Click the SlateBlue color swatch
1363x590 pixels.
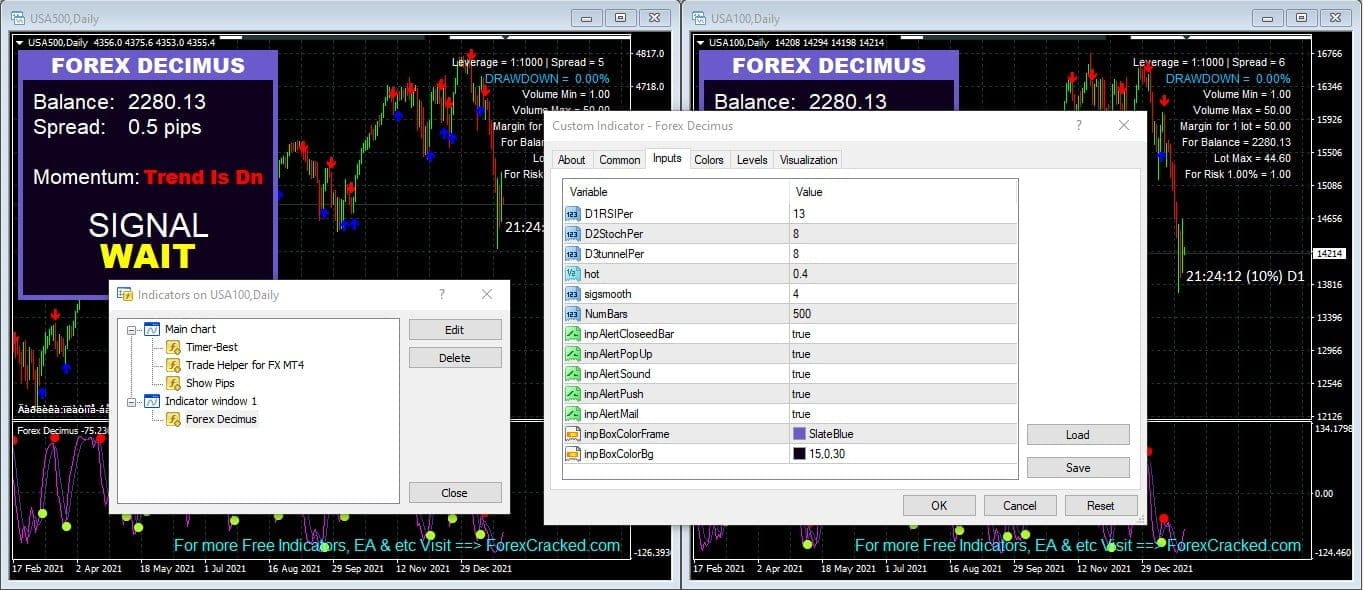click(x=799, y=434)
